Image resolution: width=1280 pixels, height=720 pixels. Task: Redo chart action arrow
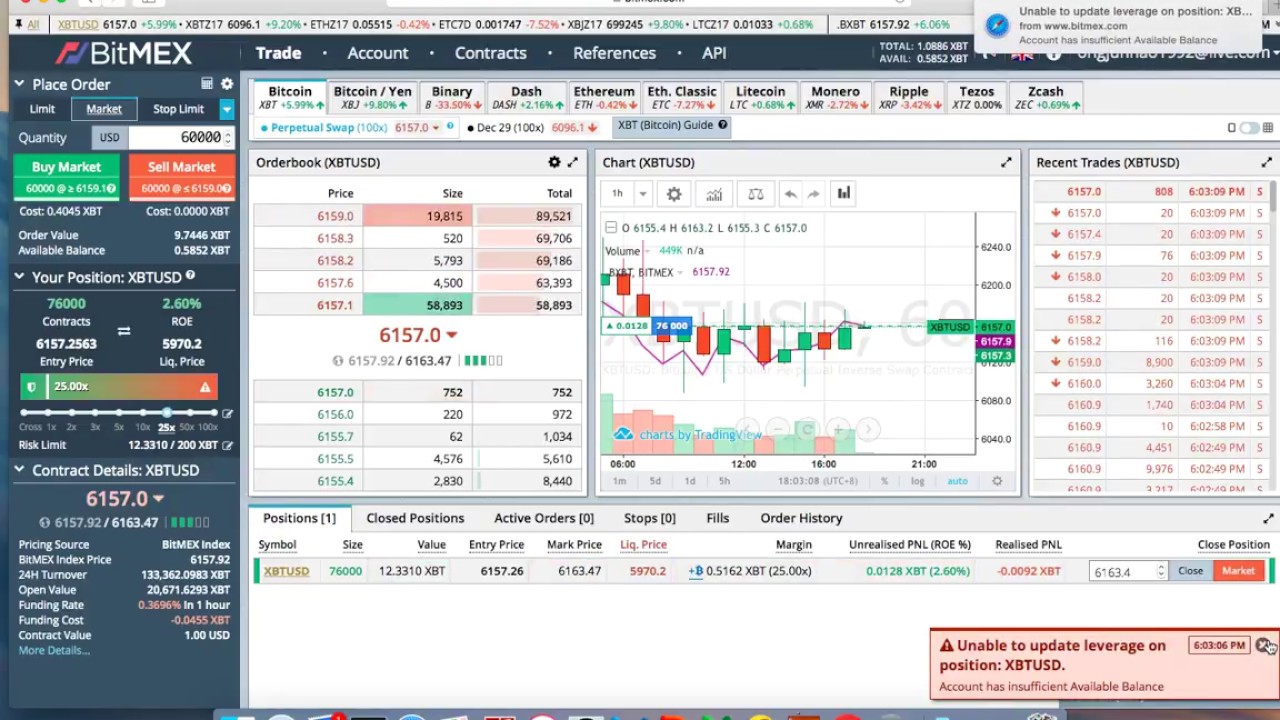click(x=814, y=194)
